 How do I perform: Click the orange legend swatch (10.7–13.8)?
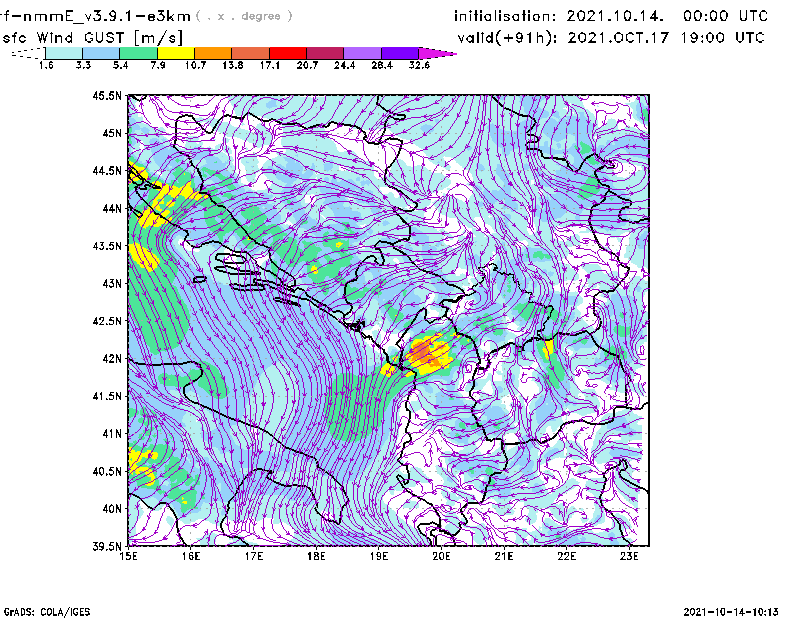[x=213, y=53]
